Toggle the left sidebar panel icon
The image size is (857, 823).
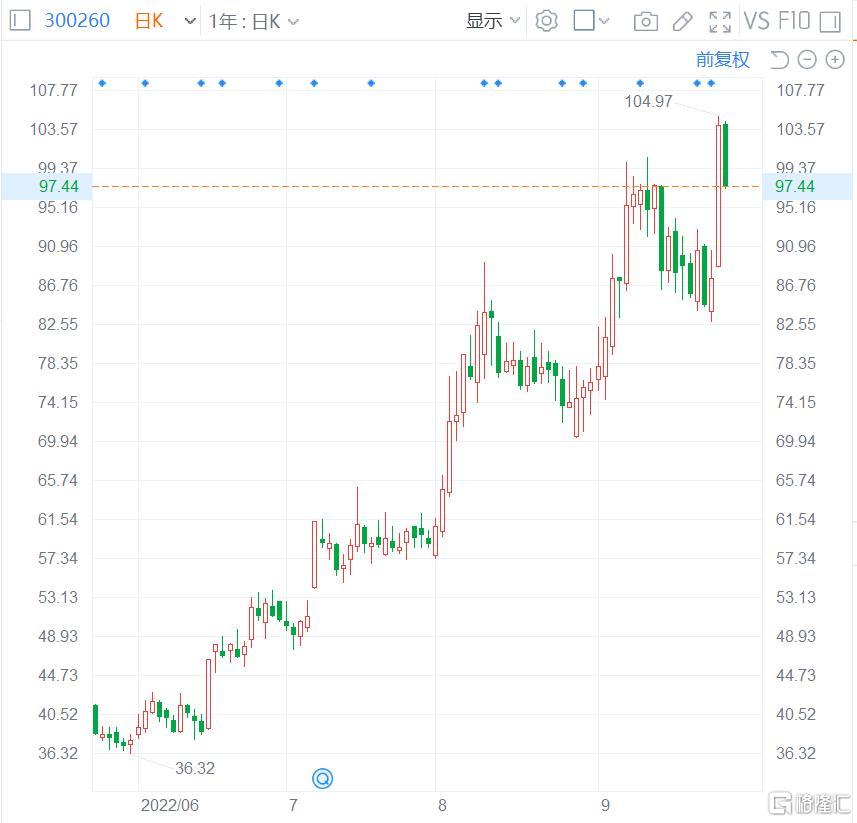pyautogui.click(x=20, y=21)
